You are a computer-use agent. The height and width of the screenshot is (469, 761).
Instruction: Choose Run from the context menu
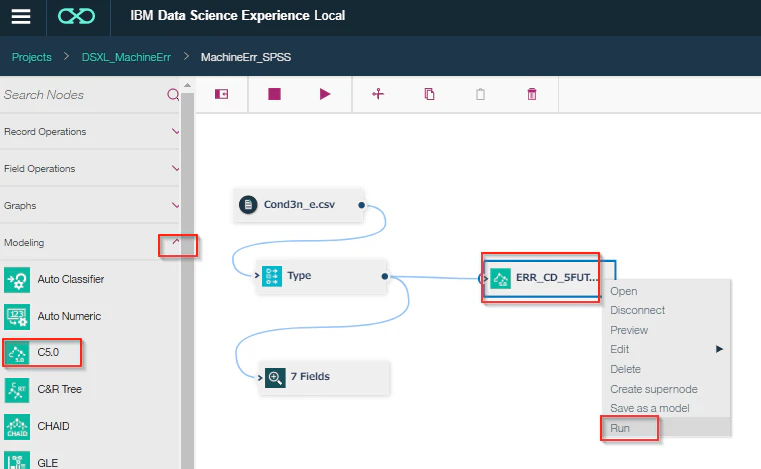point(620,428)
